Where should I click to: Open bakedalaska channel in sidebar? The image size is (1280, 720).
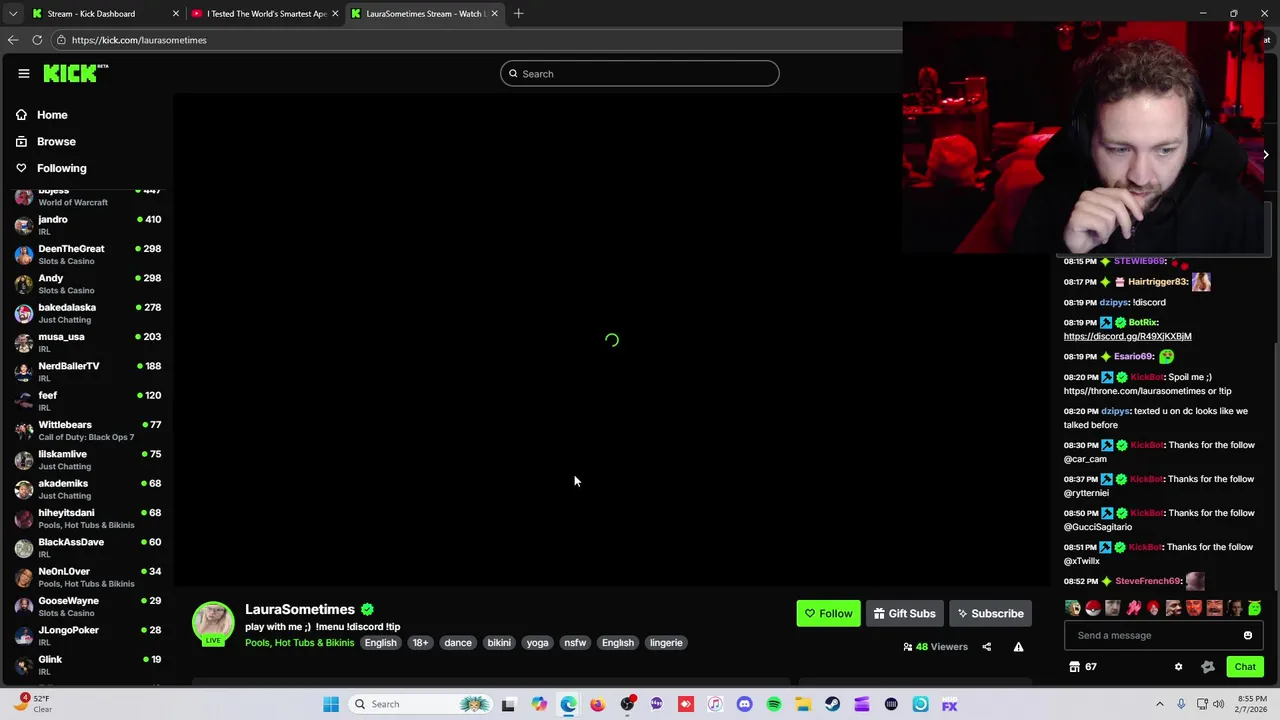point(88,313)
